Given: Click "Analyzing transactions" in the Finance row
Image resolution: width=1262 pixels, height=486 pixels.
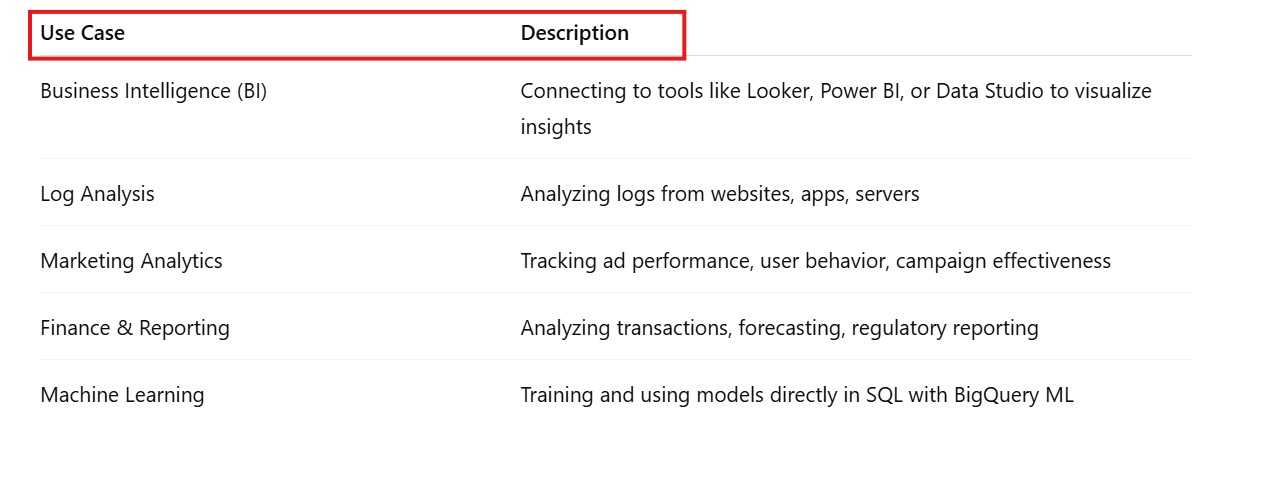Looking at the screenshot, I should [624, 328].
